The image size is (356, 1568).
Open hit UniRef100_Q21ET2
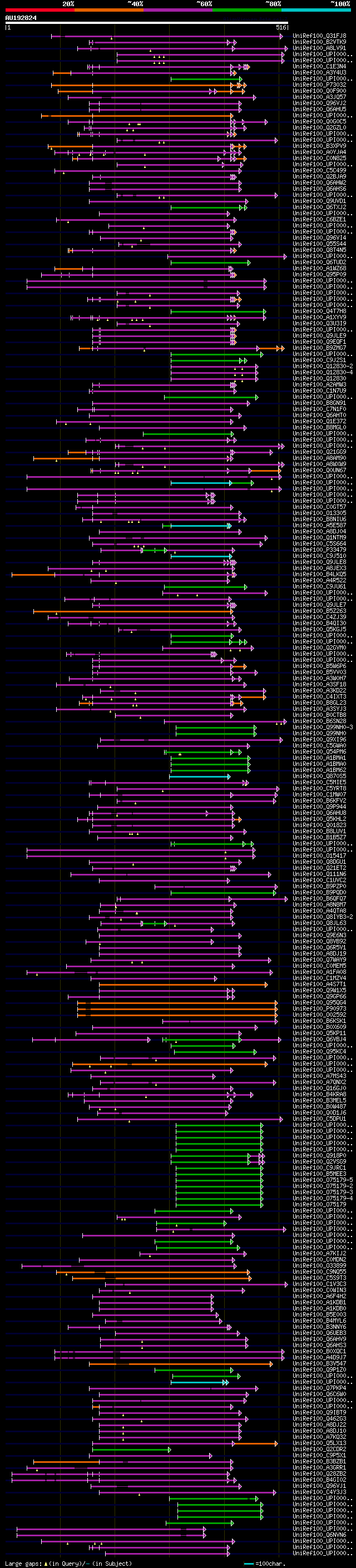(319, 868)
